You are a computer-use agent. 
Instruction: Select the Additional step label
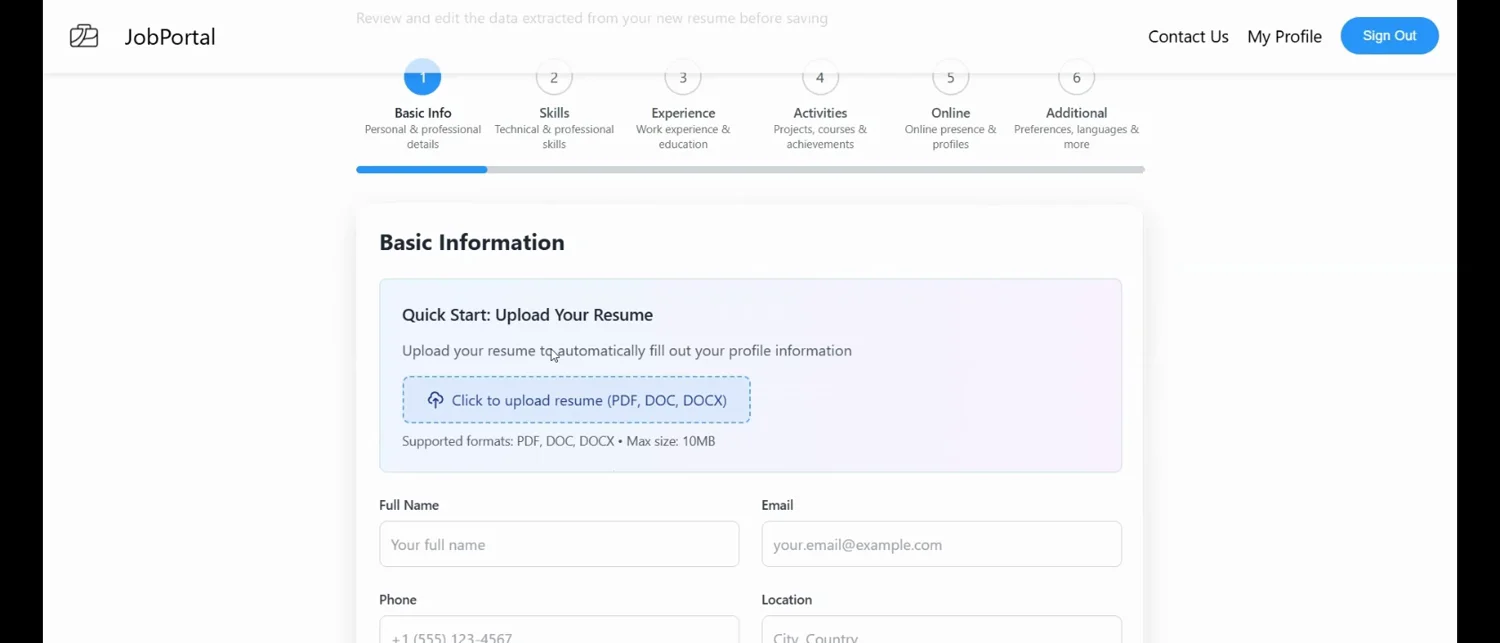(x=1076, y=113)
